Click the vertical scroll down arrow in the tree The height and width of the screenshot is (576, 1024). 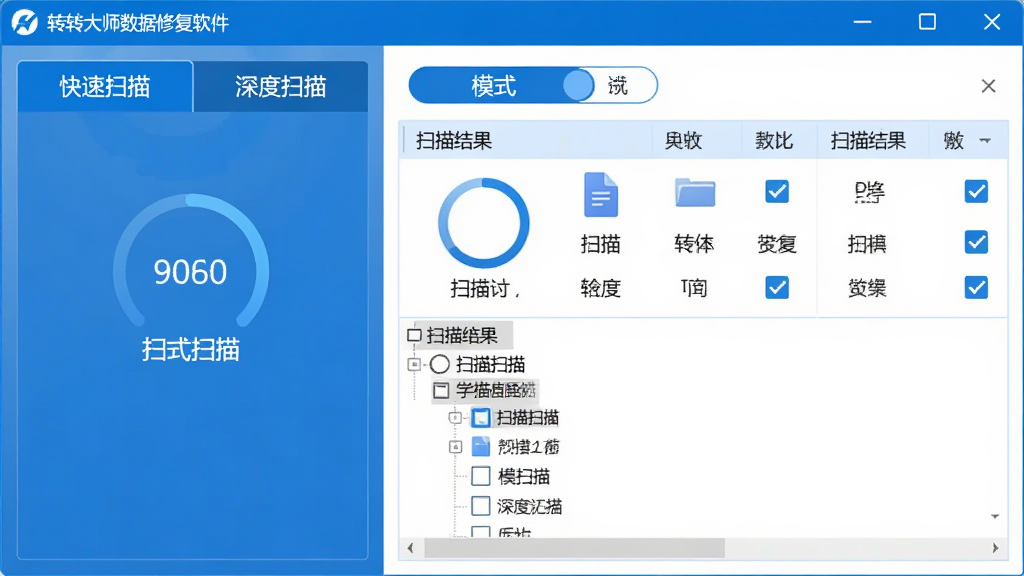[x=995, y=517]
